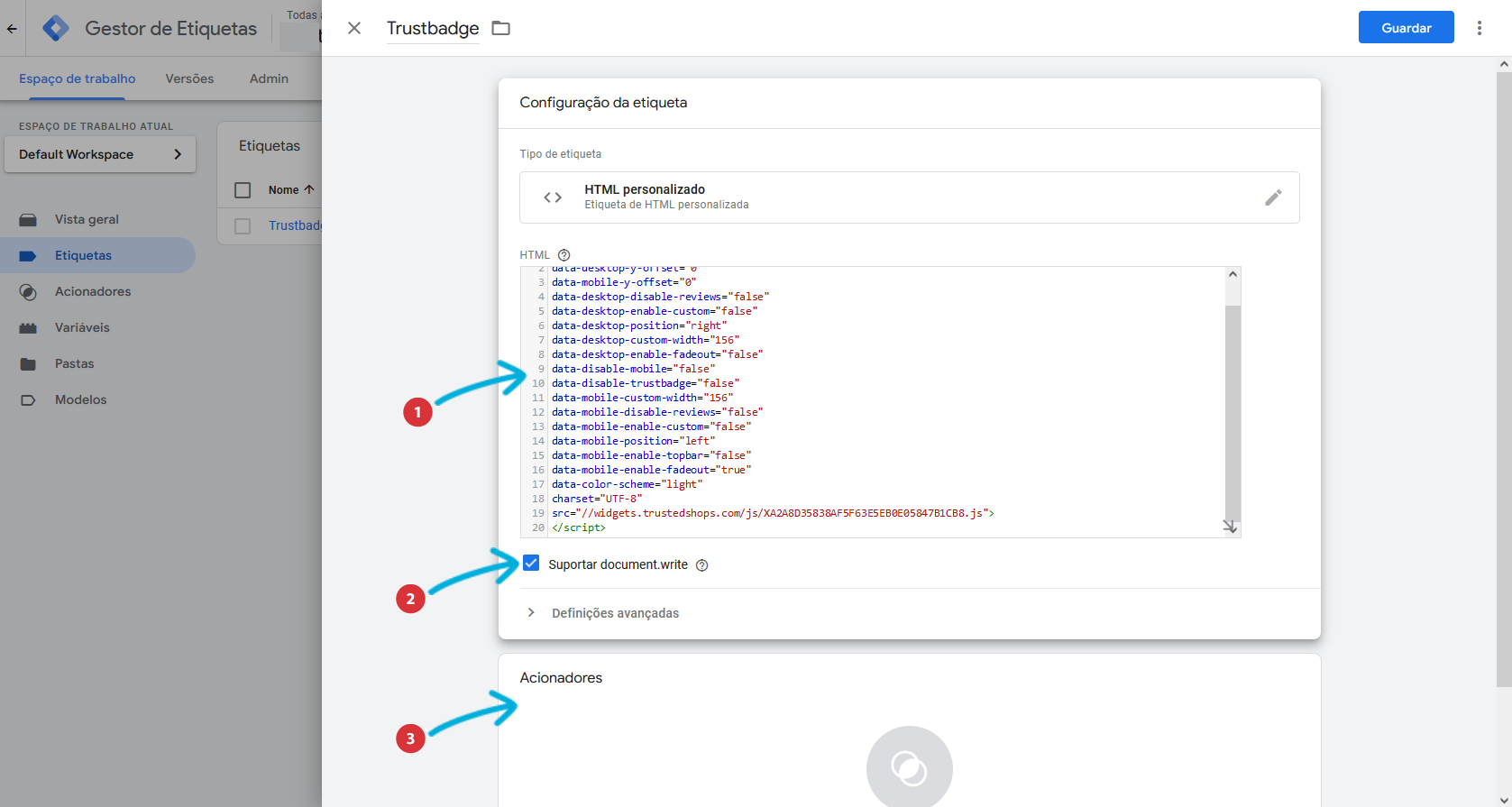
Task: Click the Acionadores trigger icon in sidebar
Action: point(28,291)
